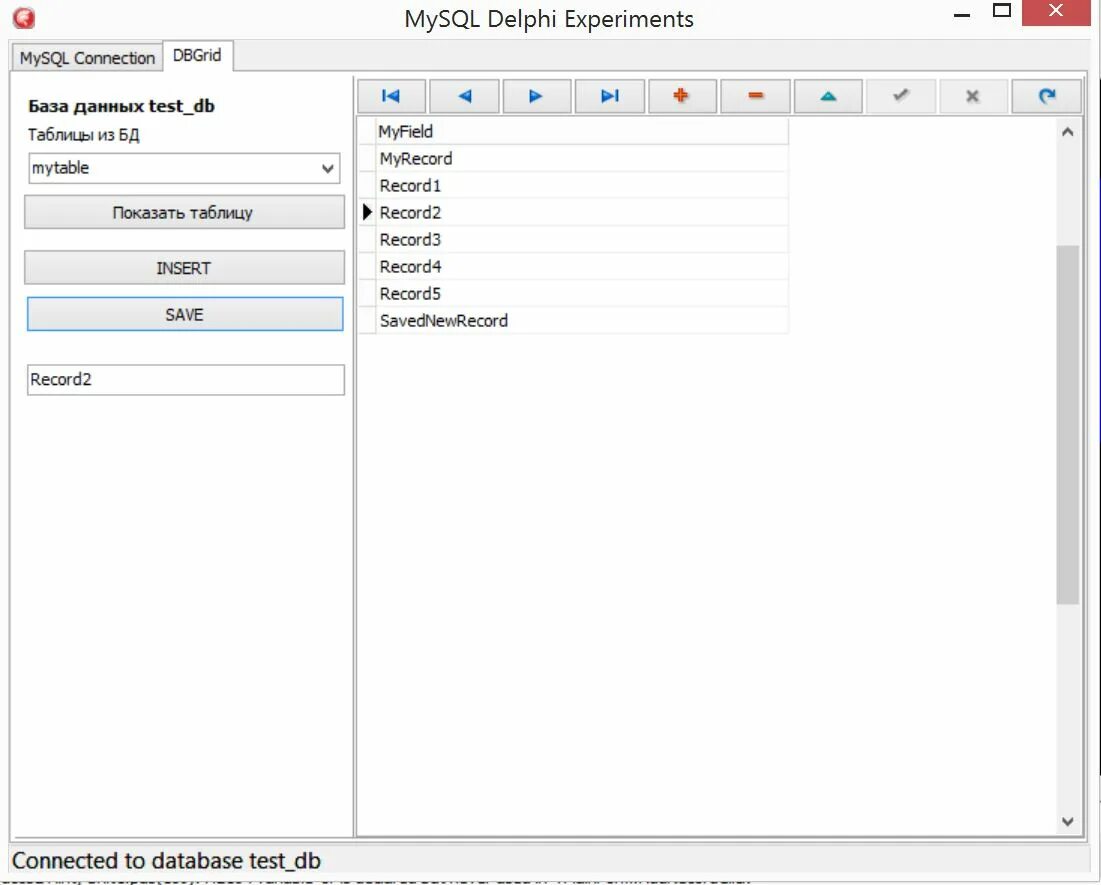Select the Record3 row in grid

(x=581, y=240)
